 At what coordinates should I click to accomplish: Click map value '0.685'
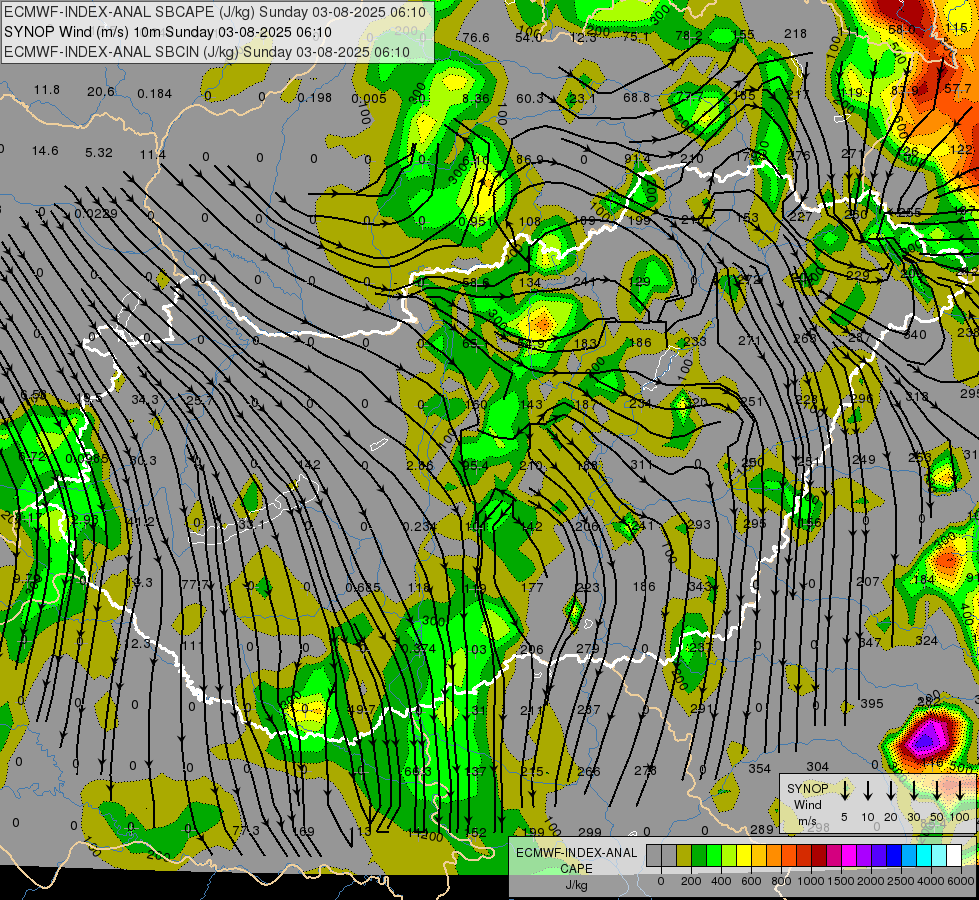363,588
